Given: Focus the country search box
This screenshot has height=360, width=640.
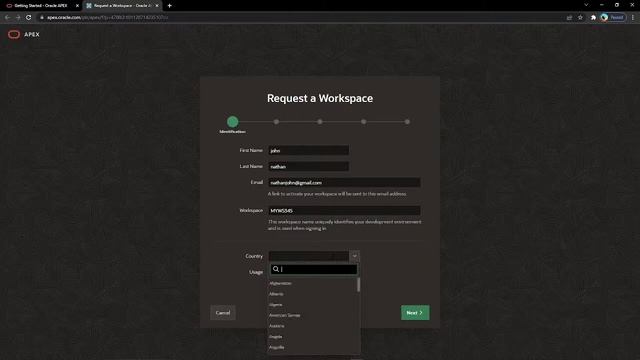Looking at the screenshot, I should pyautogui.click(x=314, y=269).
